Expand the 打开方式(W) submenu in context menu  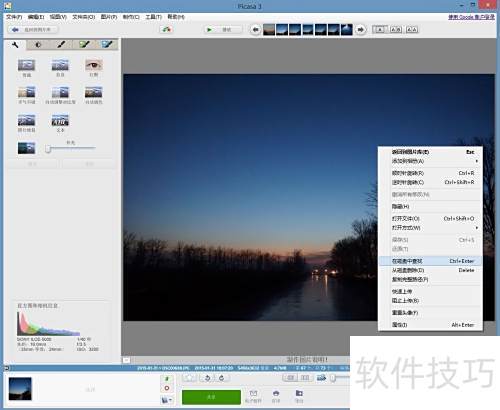point(477,228)
